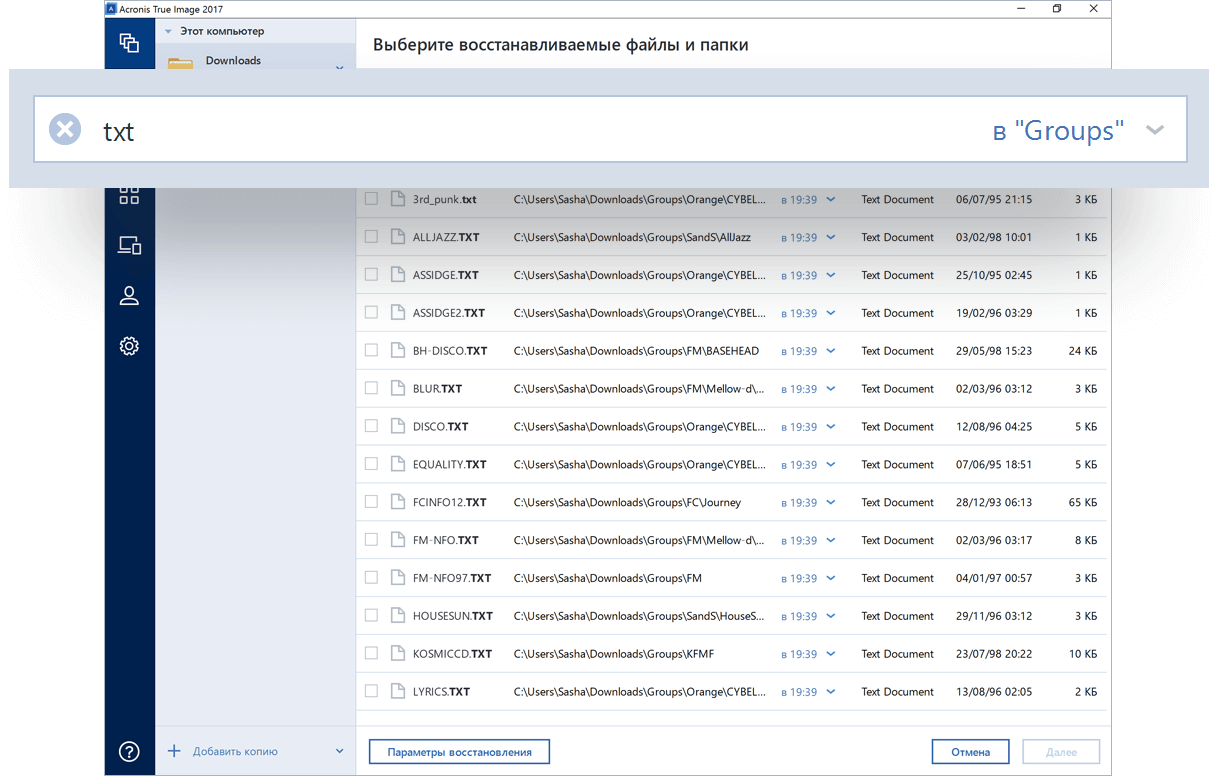Open version dropdown for ALLJAZZ.TXT
Viewport: 1219px width, 776px height.
point(830,237)
